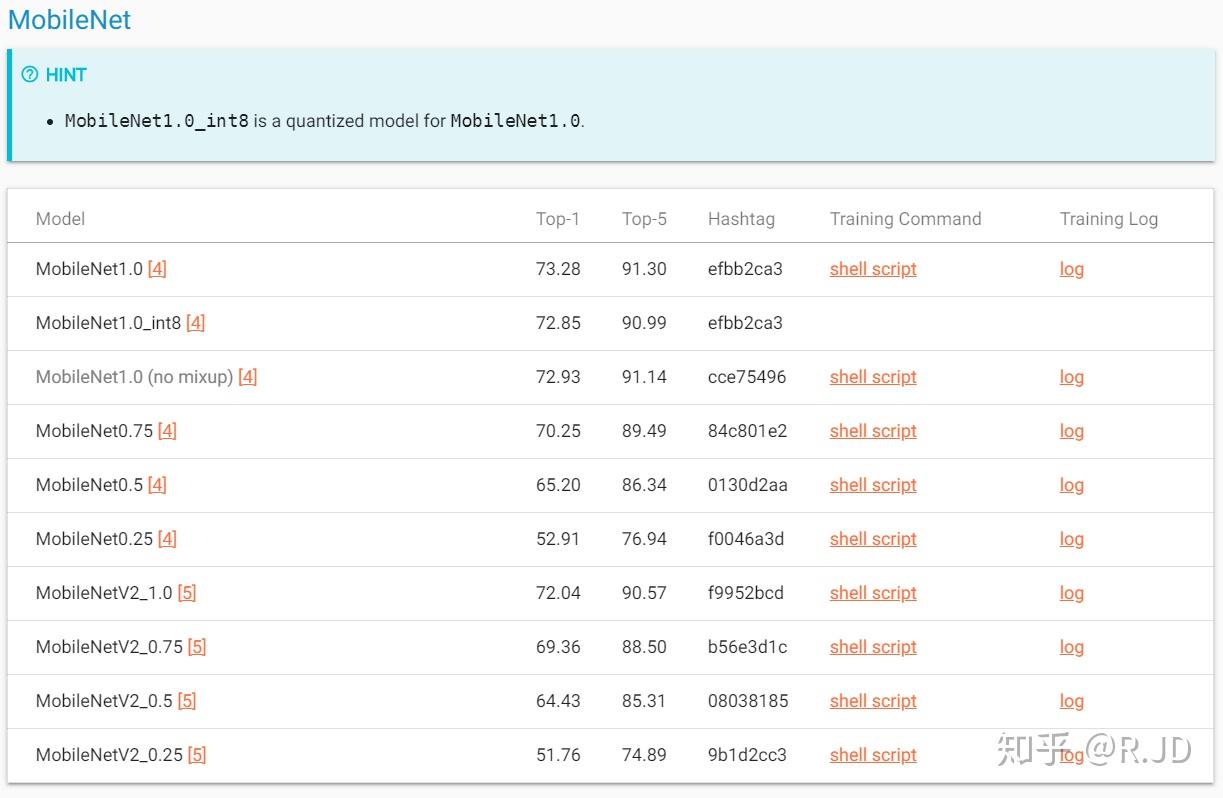Screen dimensions: 1223x798
Task: Click reference [5] beside MobileNetV2_0.25
Action: 197,755
